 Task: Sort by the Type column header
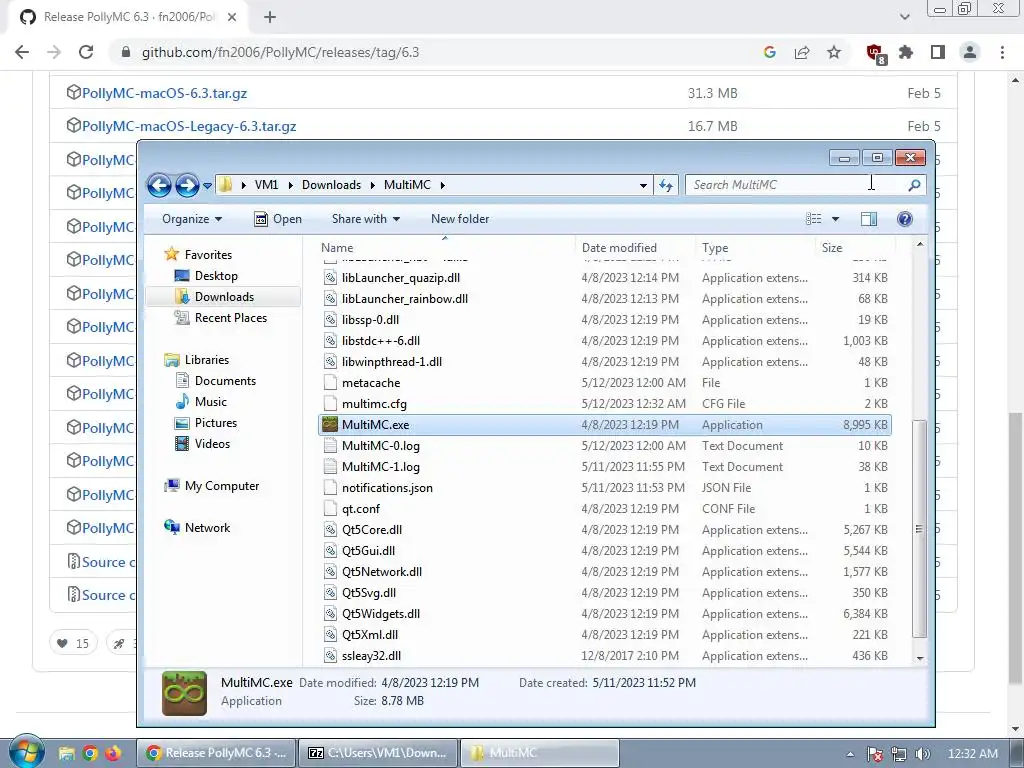(715, 248)
